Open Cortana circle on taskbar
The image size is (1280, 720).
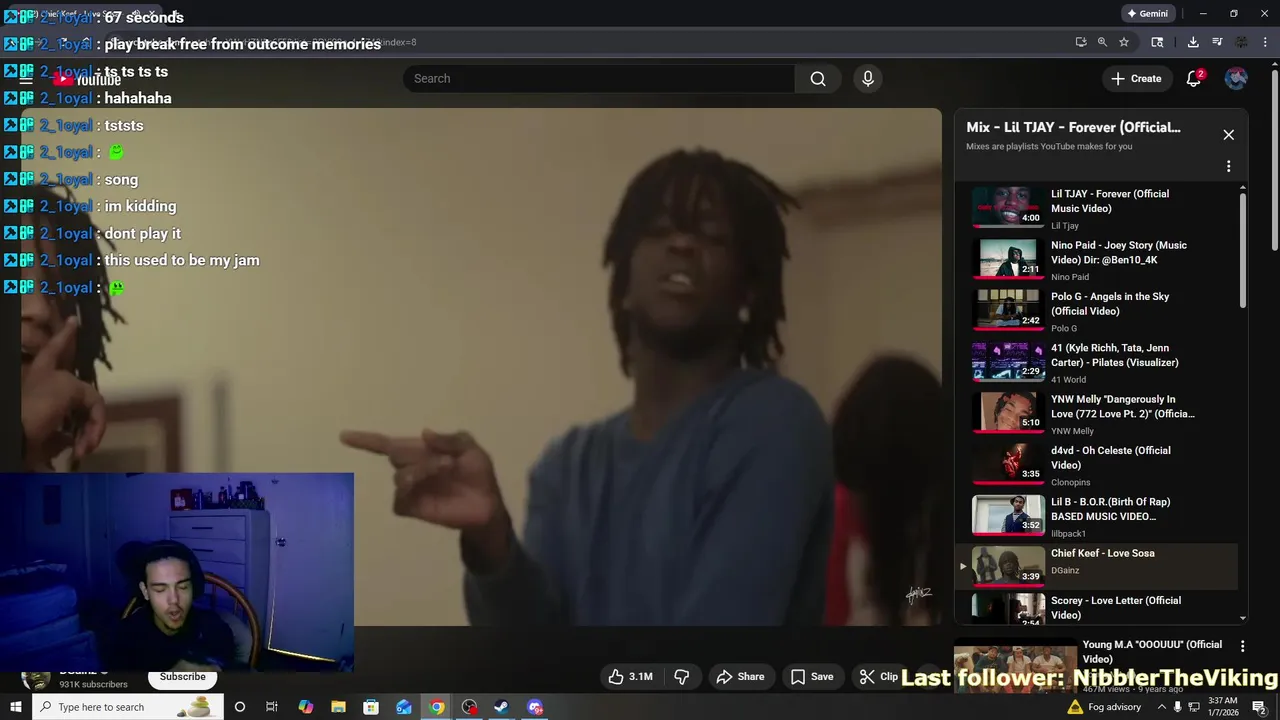point(240,707)
